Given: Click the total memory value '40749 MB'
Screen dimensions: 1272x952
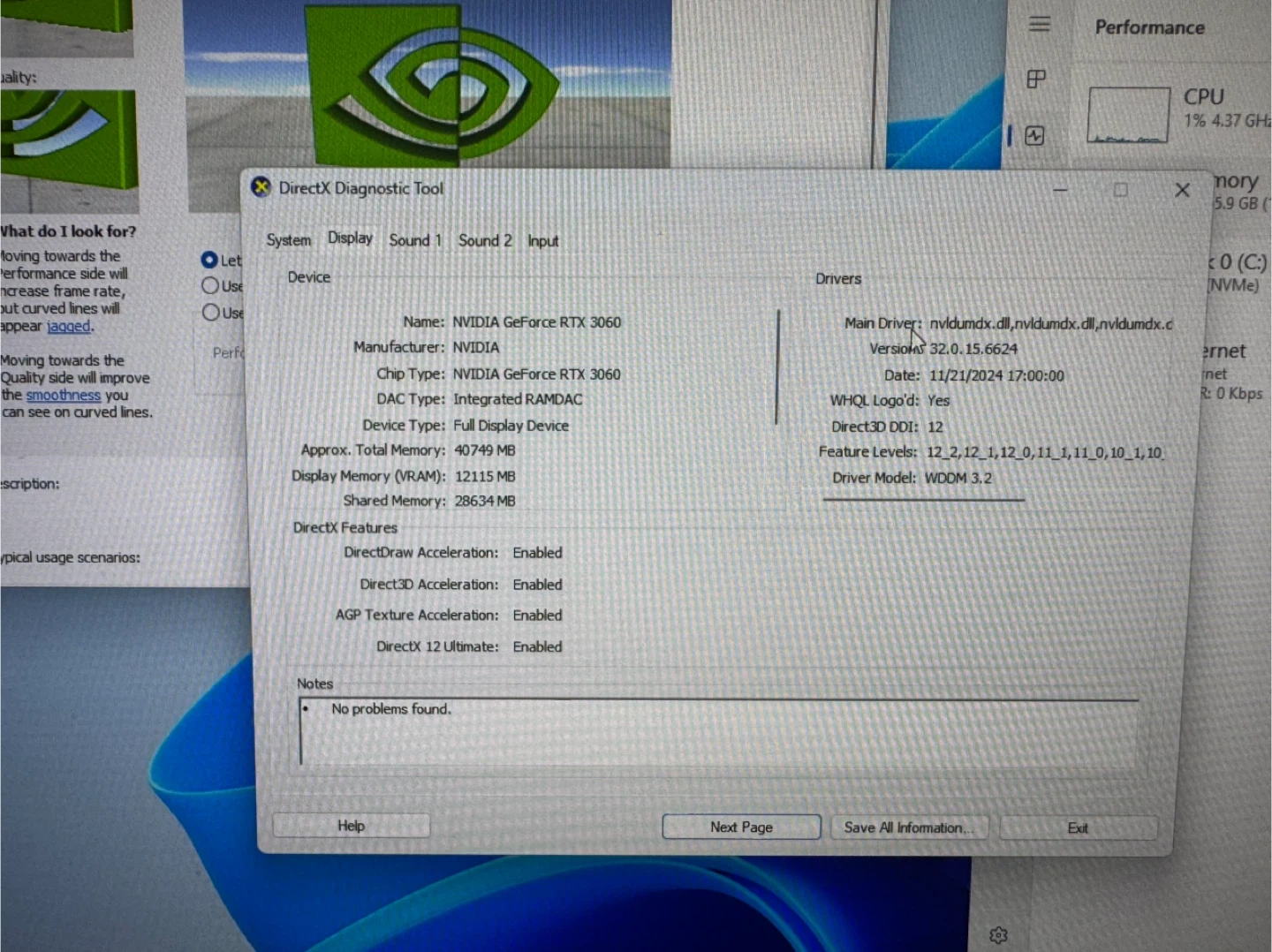Looking at the screenshot, I should (485, 450).
